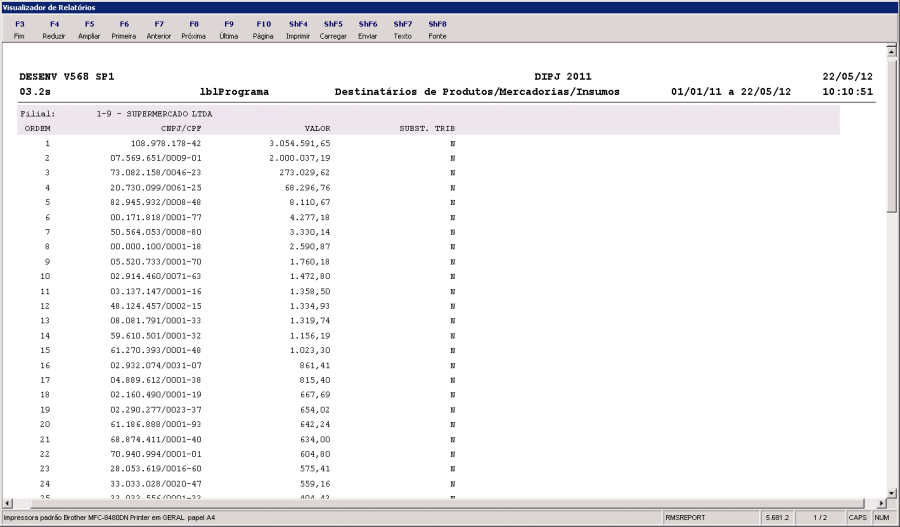Image resolution: width=900 pixels, height=527 pixels.
Task: Print the report with ShF4 Imprimir
Action: (x=298, y=30)
